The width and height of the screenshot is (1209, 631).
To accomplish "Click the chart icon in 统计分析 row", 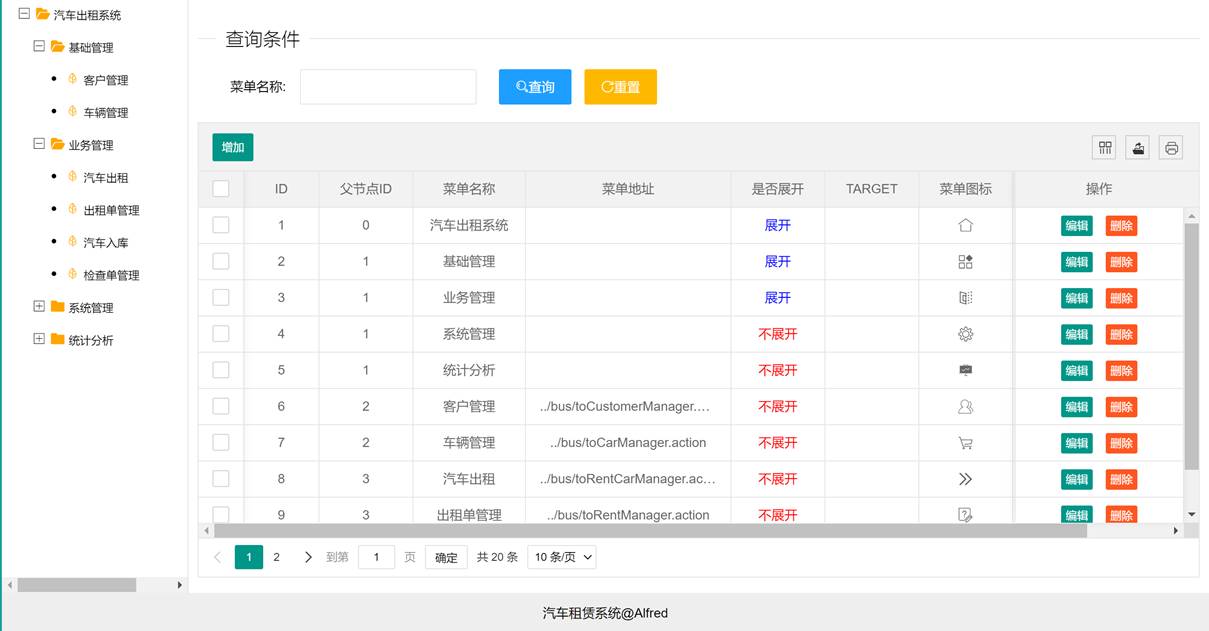I will [965, 370].
